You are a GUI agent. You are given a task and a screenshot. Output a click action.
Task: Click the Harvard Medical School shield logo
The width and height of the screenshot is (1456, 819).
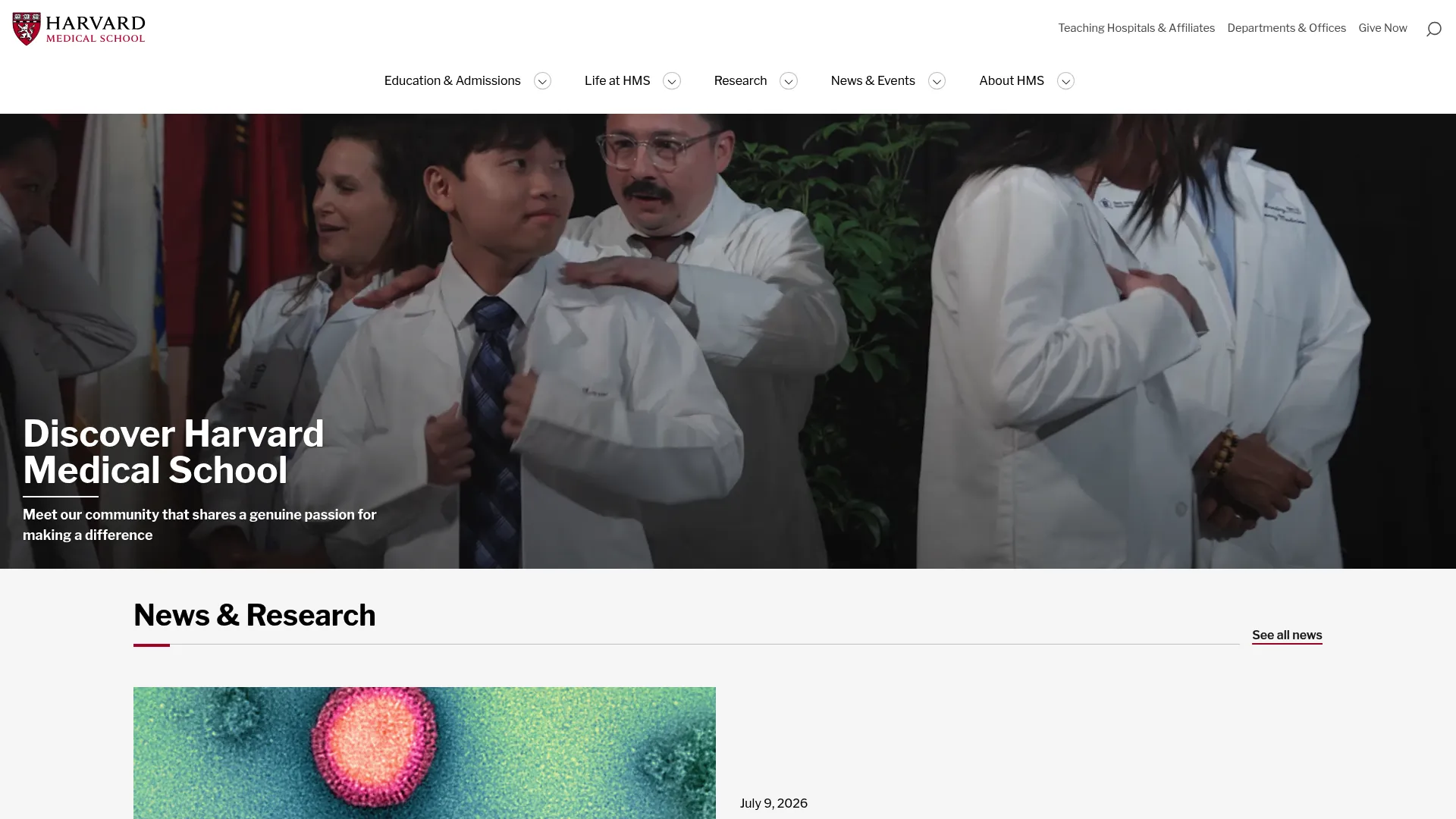(27, 29)
